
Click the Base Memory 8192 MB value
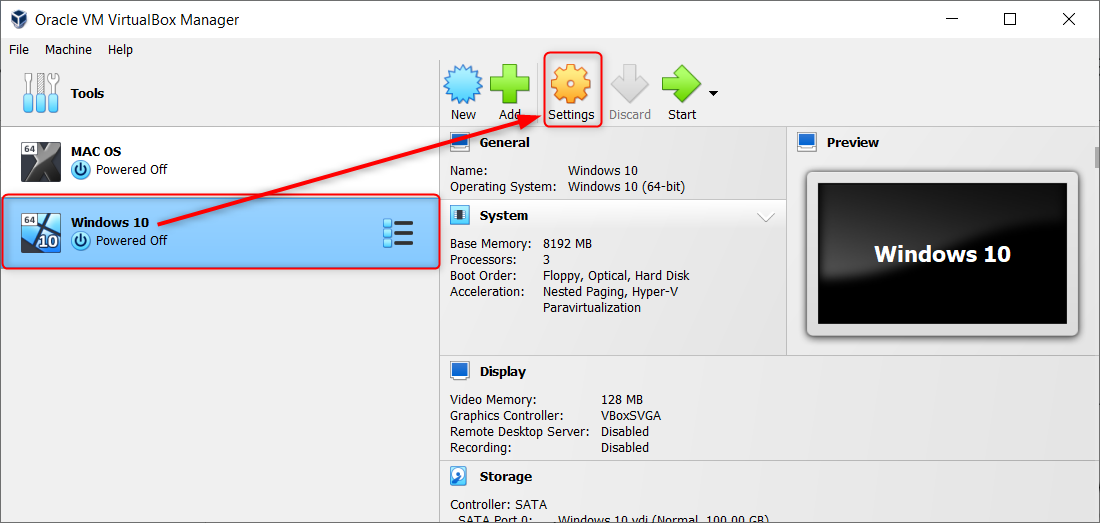click(x=568, y=244)
